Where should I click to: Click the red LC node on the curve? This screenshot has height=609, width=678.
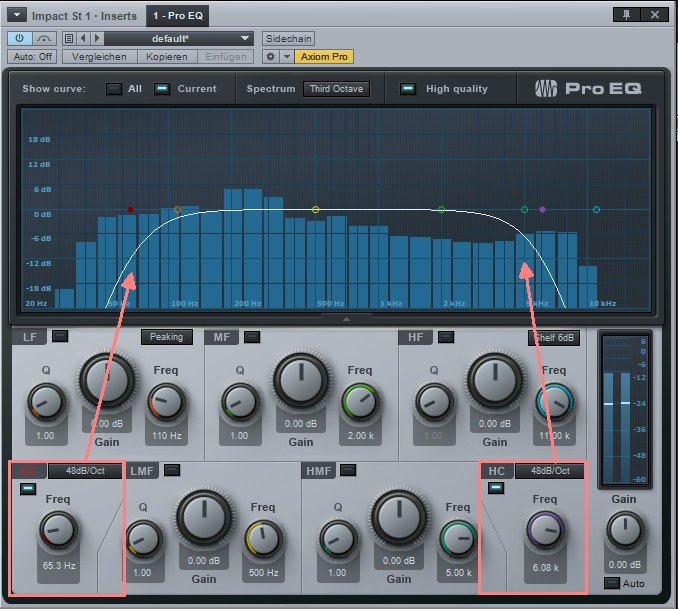[x=130, y=210]
